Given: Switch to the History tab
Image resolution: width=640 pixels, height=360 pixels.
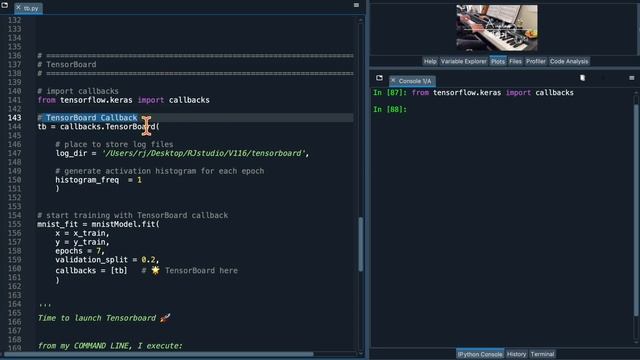Looking at the screenshot, I should (516, 354).
